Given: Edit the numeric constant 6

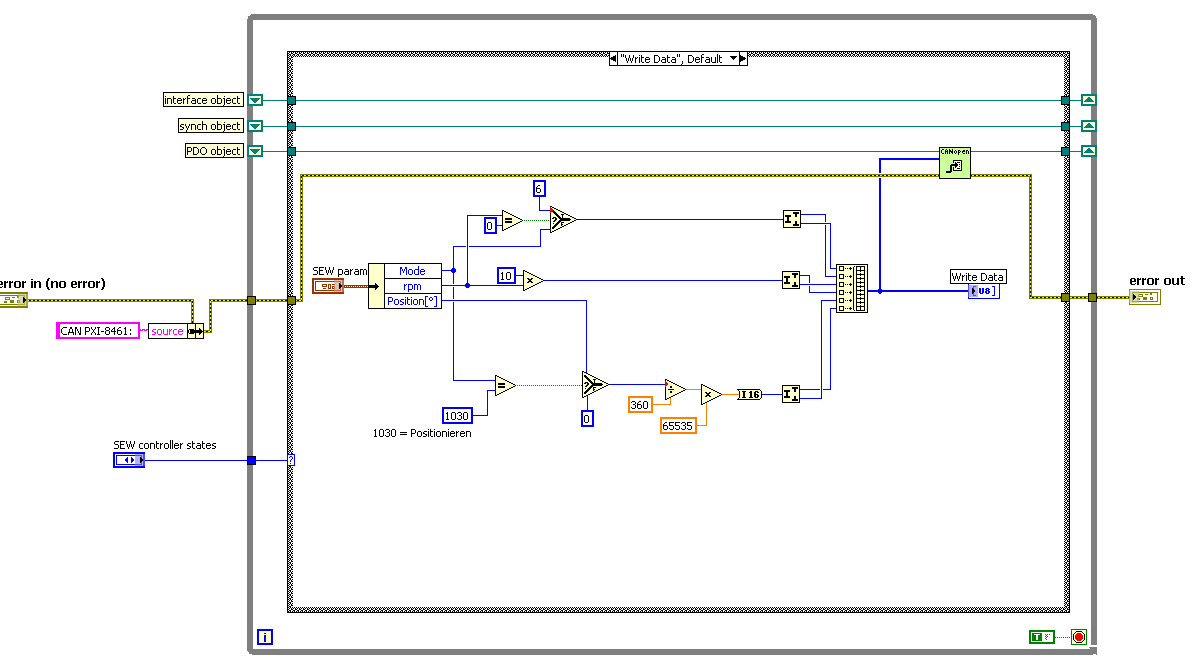Looking at the screenshot, I should click(x=539, y=188).
